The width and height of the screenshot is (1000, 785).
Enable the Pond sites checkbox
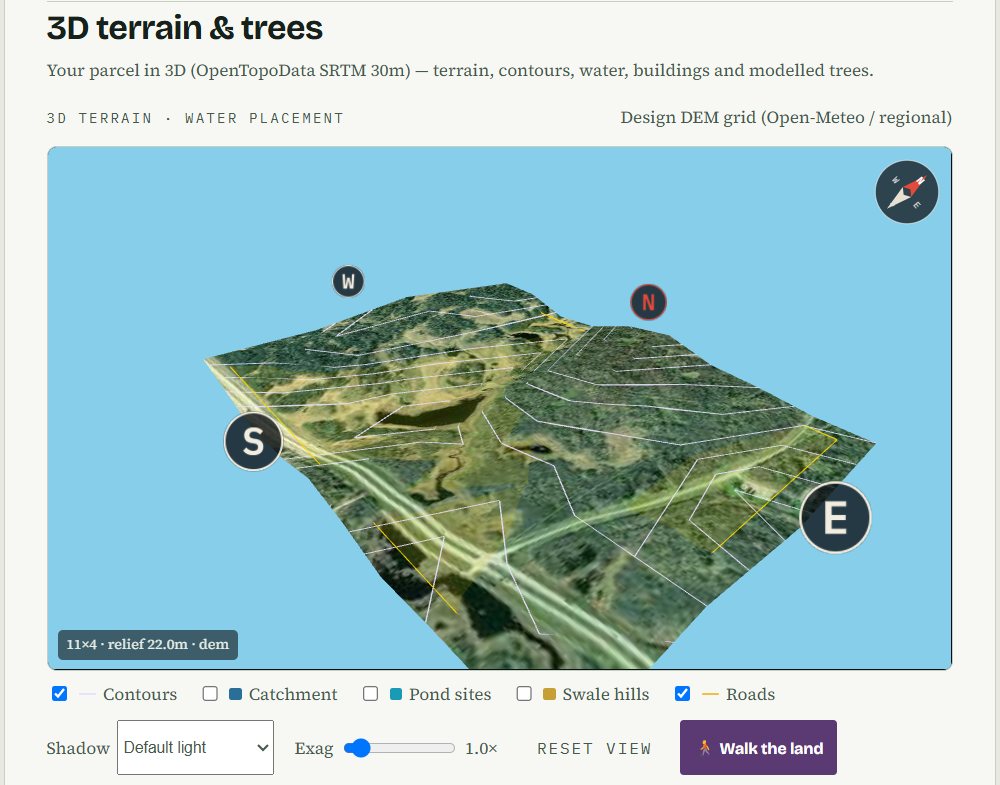[x=370, y=693]
